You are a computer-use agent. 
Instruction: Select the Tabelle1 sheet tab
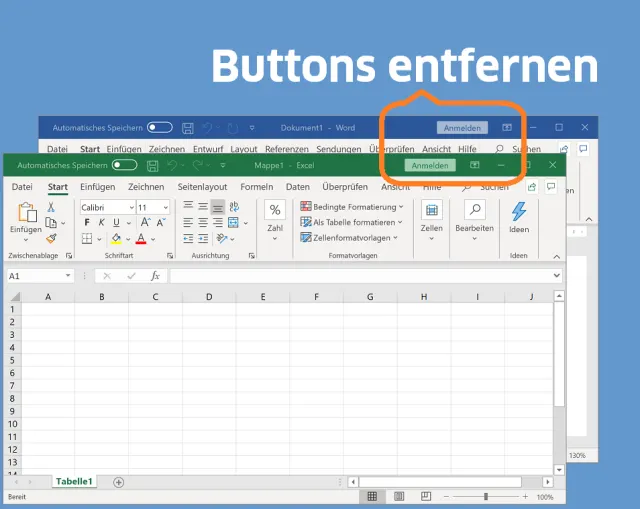(74, 481)
